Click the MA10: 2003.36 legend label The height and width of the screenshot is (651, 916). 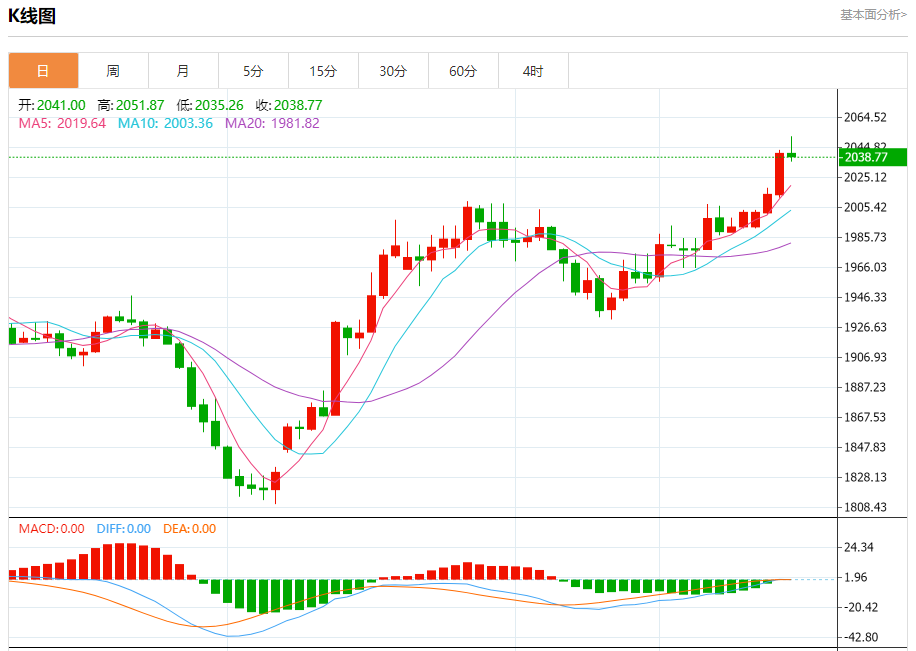click(165, 123)
